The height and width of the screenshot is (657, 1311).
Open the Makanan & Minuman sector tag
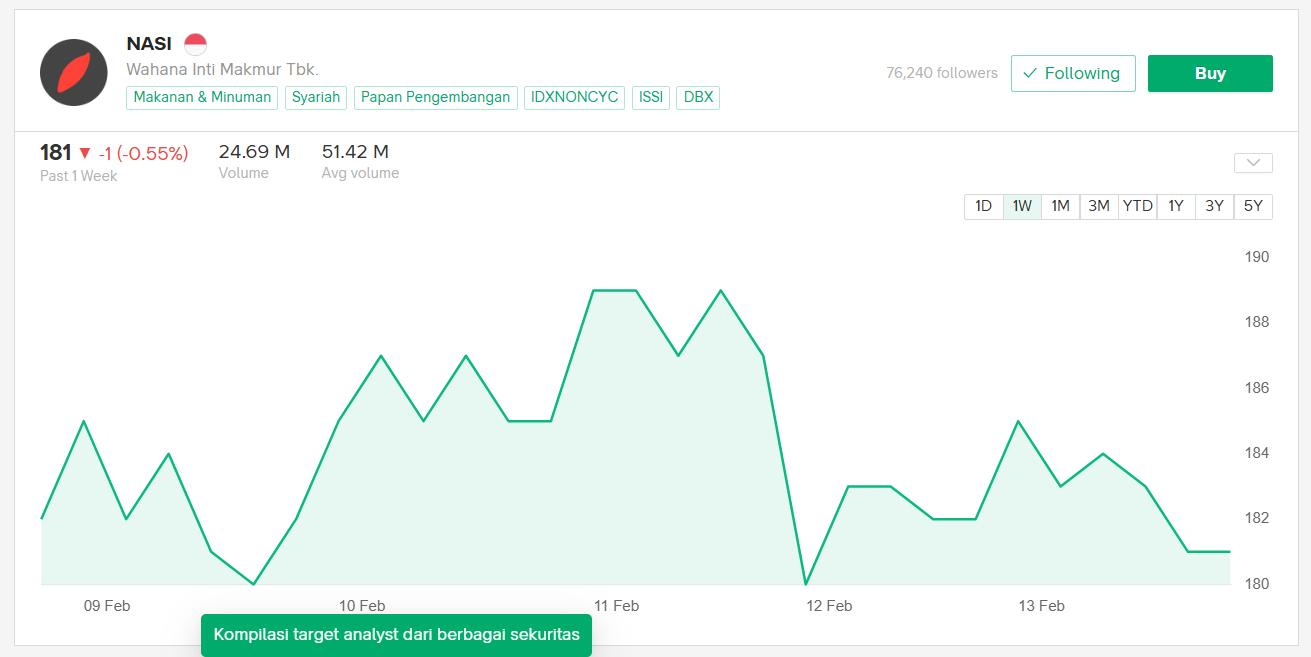click(x=202, y=97)
